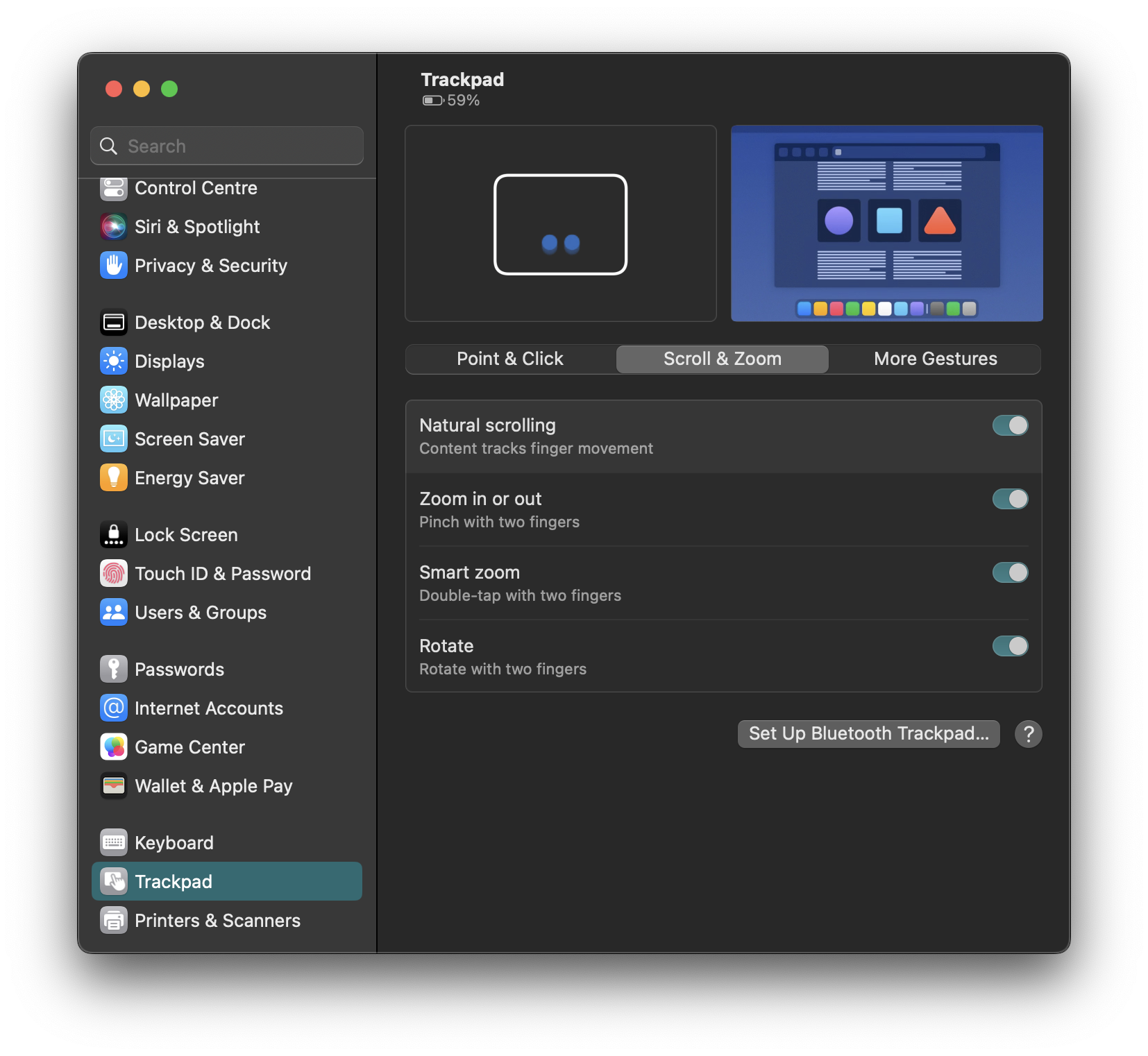Click 'Content tracks finger movement' description

[536, 449]
